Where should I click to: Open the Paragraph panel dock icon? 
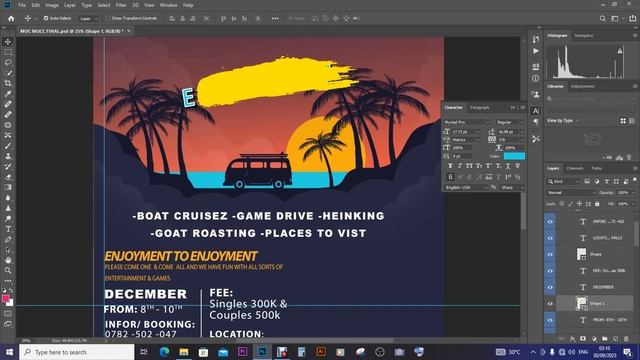pos(536,122)
